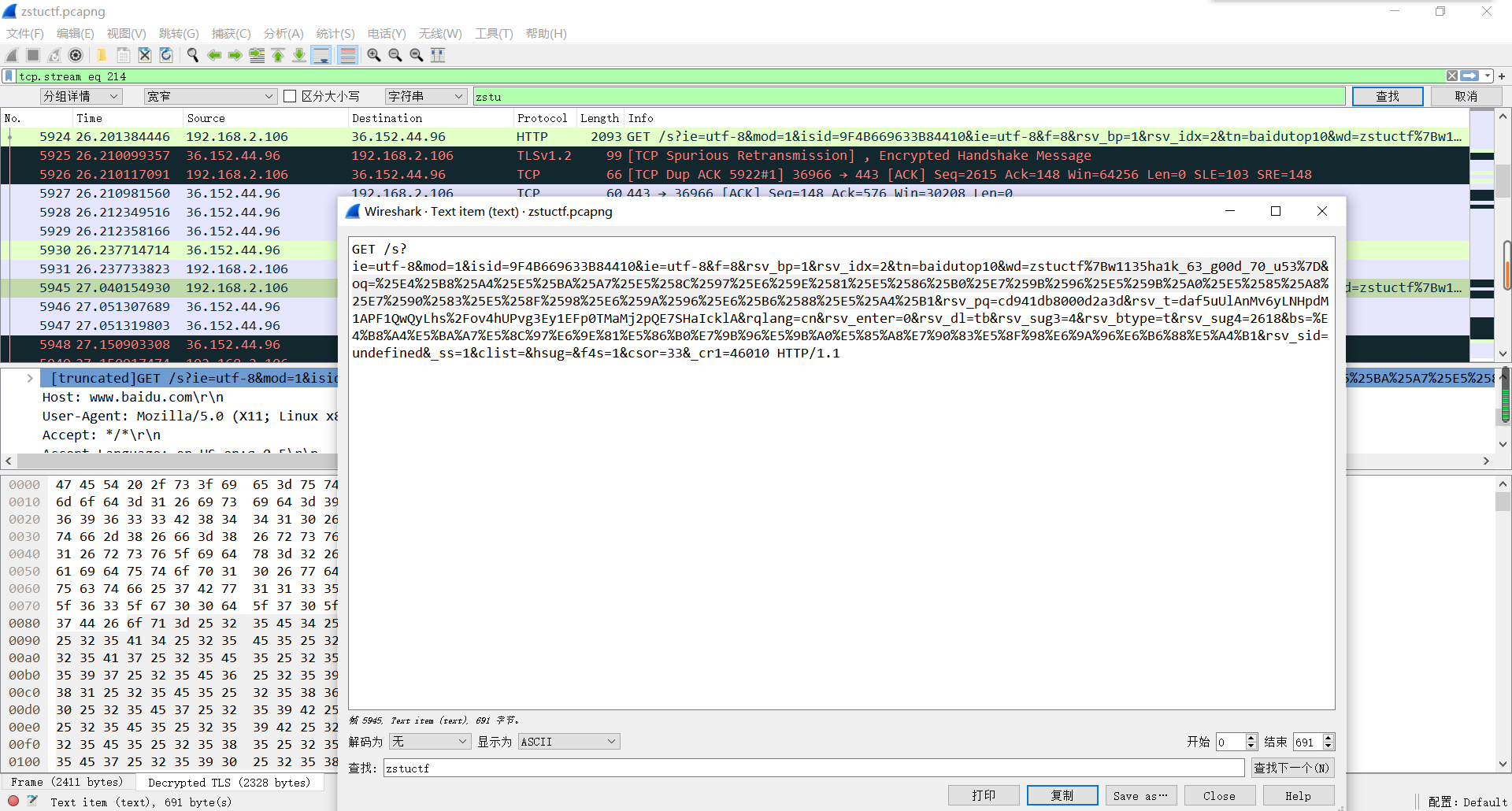Click the 查找下一个(N) button
Screen dimensions: 1512x811
pos(1291,768)
